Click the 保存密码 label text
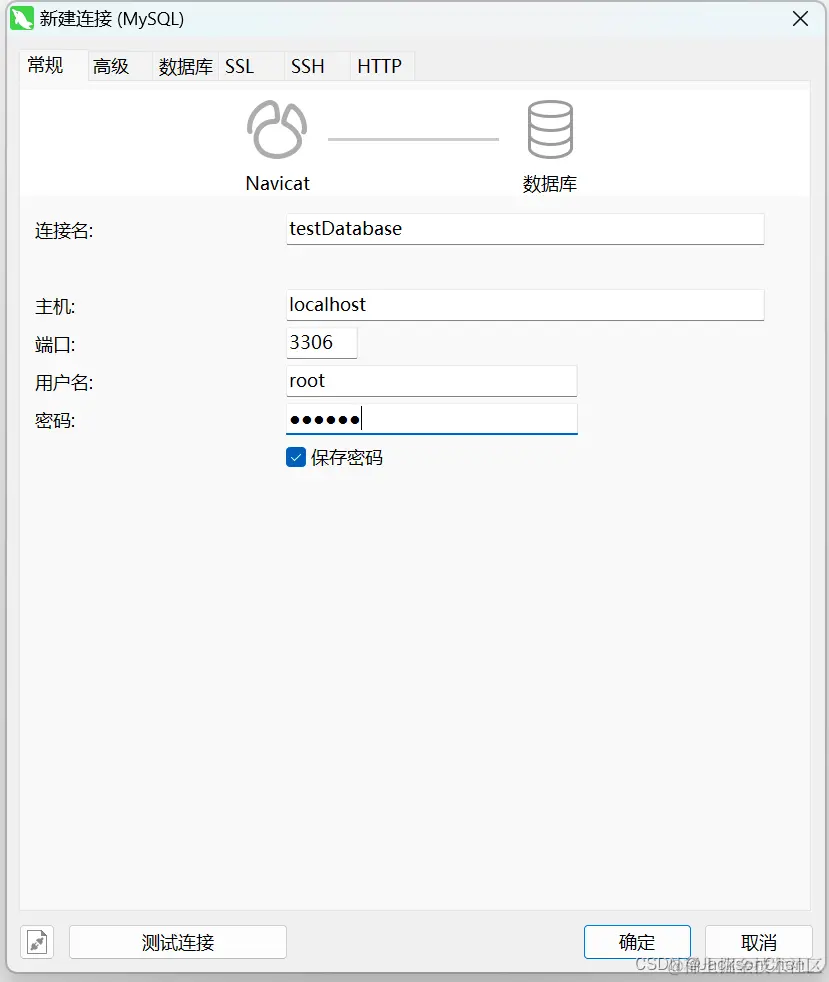Screen dimensions: 829x982 click(346, 458)
